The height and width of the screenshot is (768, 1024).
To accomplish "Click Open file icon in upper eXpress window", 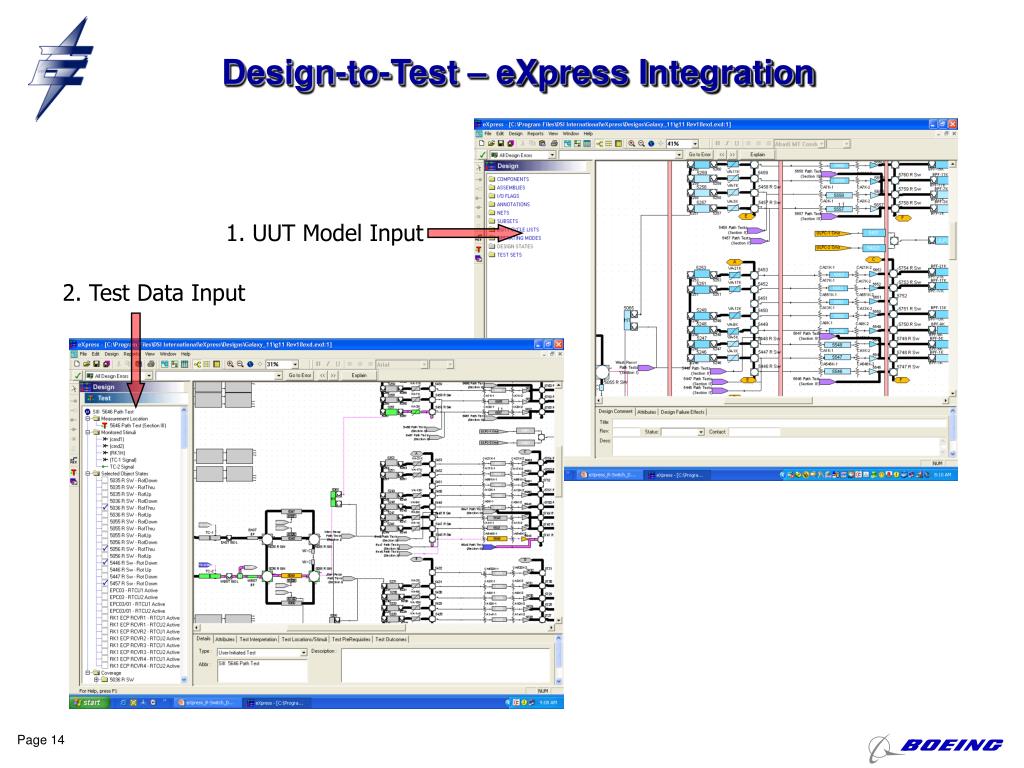I will pos(491,144).
